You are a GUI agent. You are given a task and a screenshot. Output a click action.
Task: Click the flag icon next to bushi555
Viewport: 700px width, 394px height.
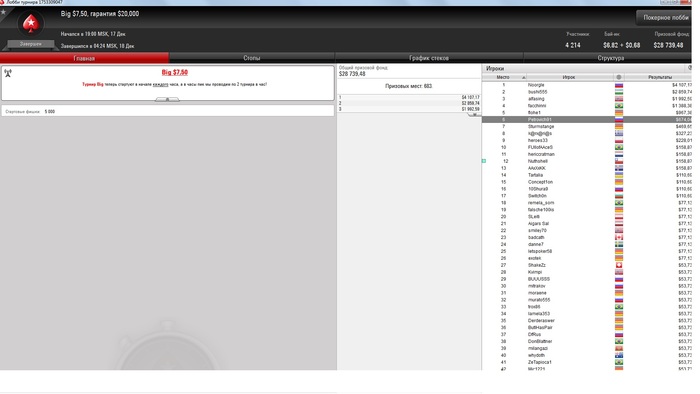click(619, 92)
